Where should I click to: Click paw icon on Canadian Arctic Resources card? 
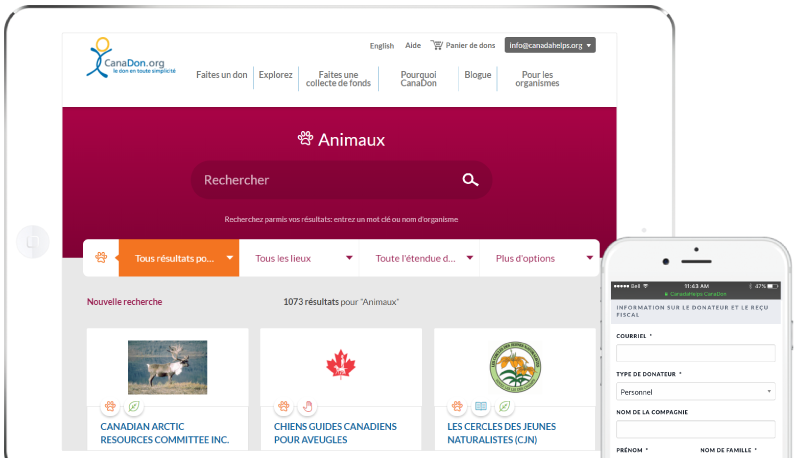tap(111, 407)
